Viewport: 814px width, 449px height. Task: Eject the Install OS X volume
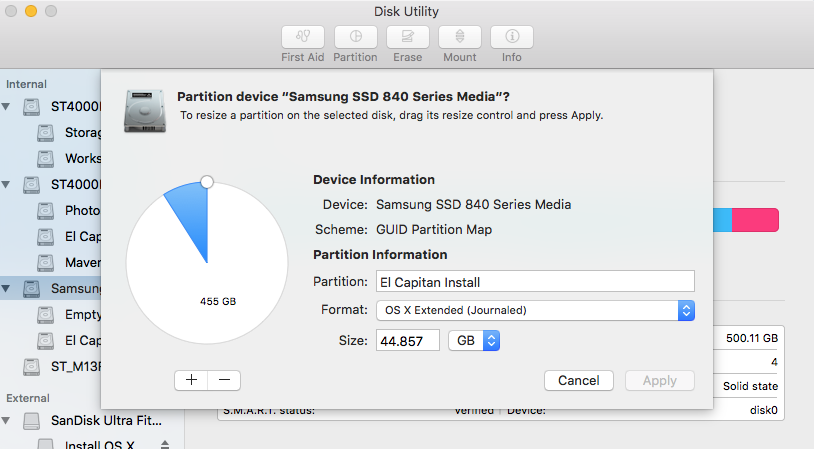click(x=165, y=444)
